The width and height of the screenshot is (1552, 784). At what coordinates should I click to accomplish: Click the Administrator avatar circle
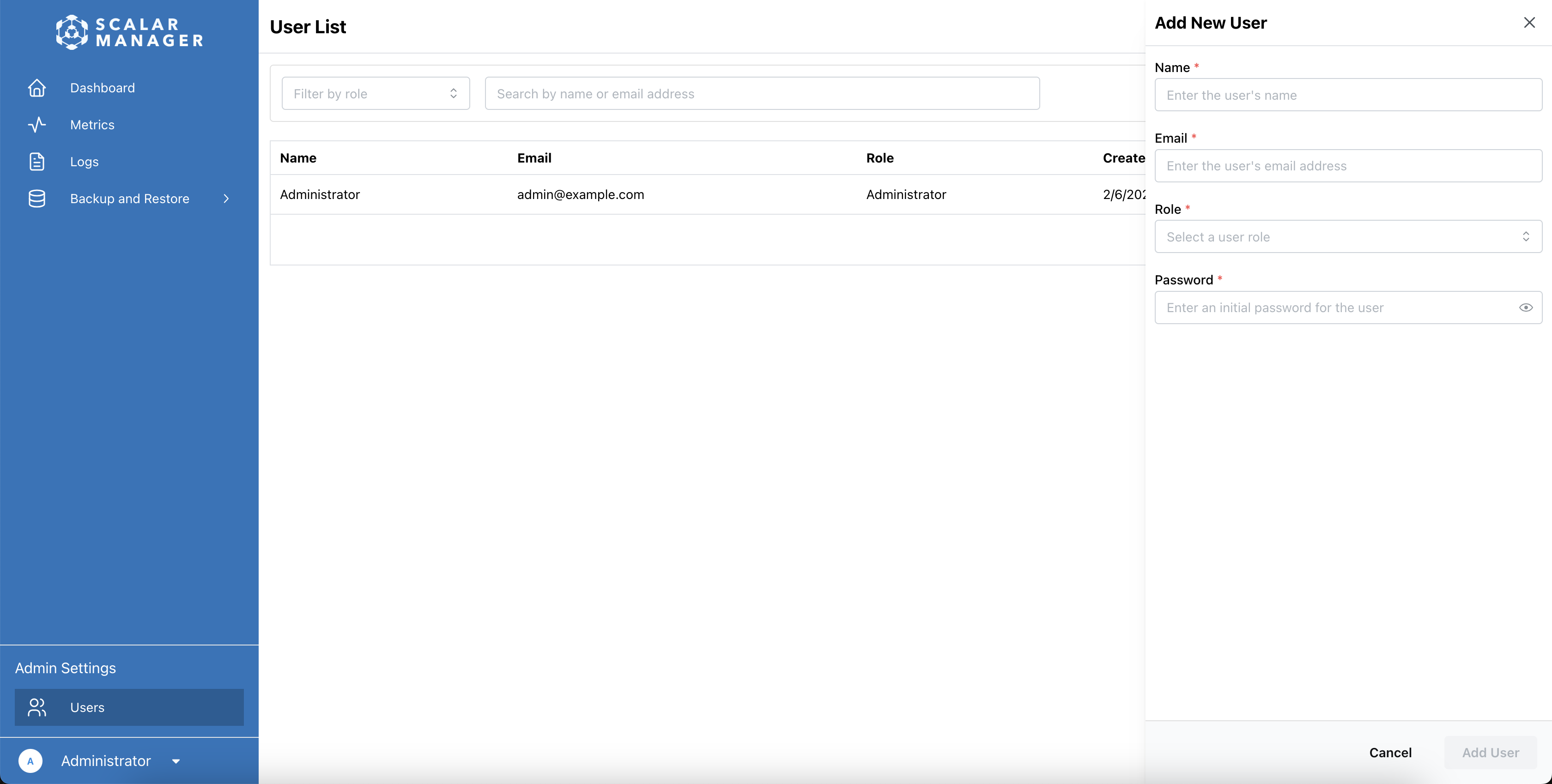point(31,761)
